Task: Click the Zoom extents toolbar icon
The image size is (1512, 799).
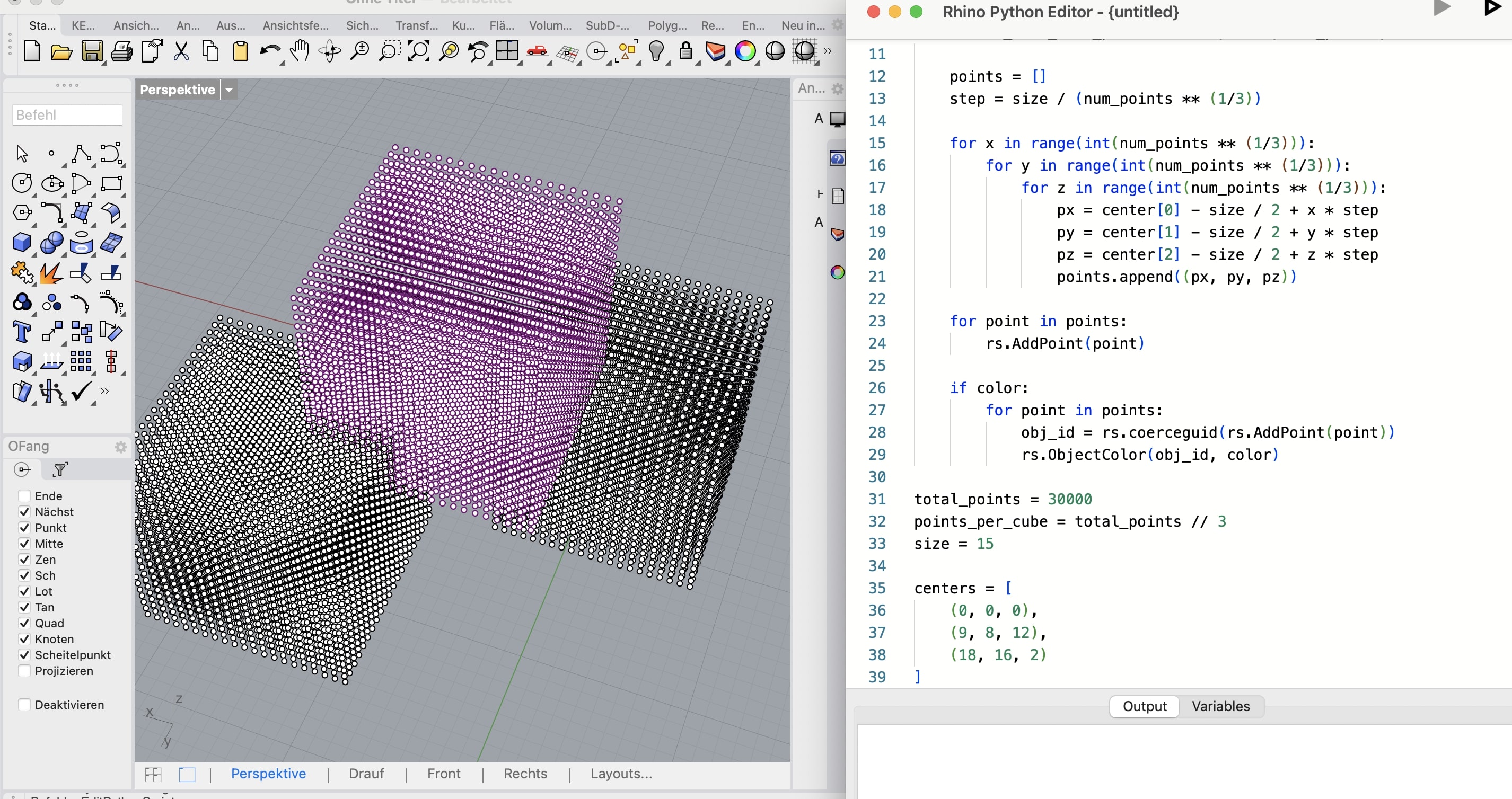Action: 419,51
